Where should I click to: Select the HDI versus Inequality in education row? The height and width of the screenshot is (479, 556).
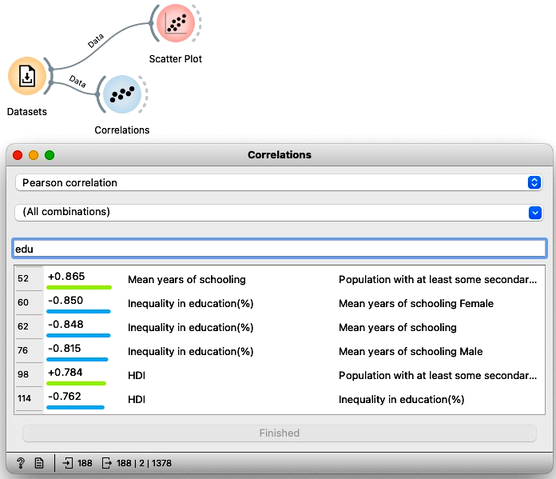(279, 399)
